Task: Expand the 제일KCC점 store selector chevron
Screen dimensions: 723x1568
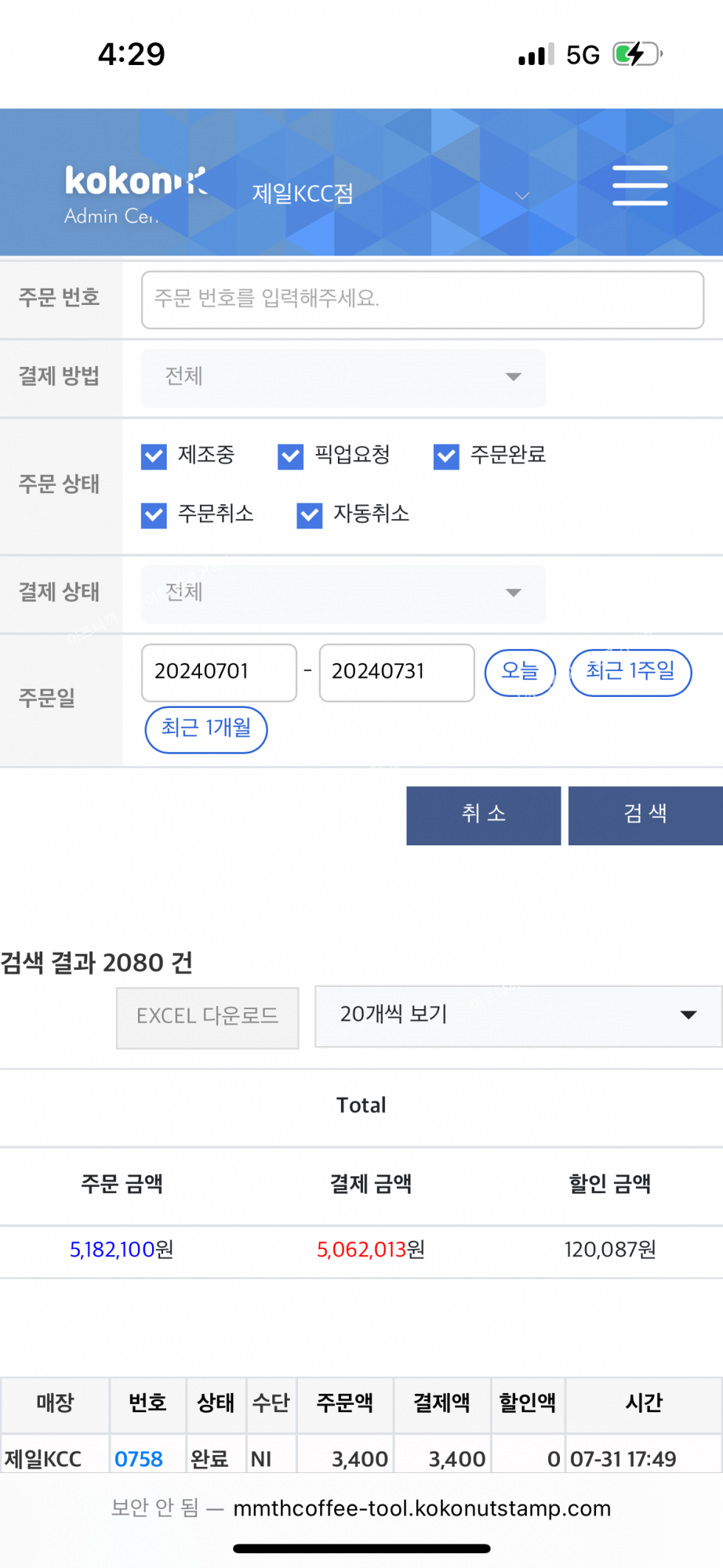Action: 522,196
